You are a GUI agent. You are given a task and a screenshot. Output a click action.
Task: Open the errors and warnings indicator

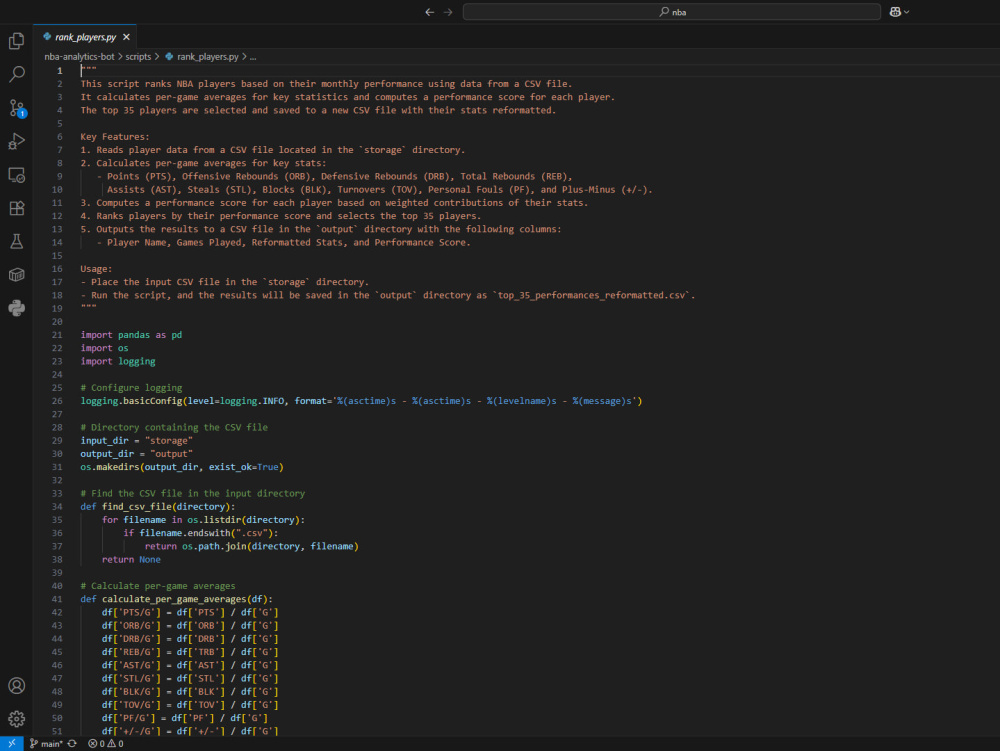pos(106,743)
